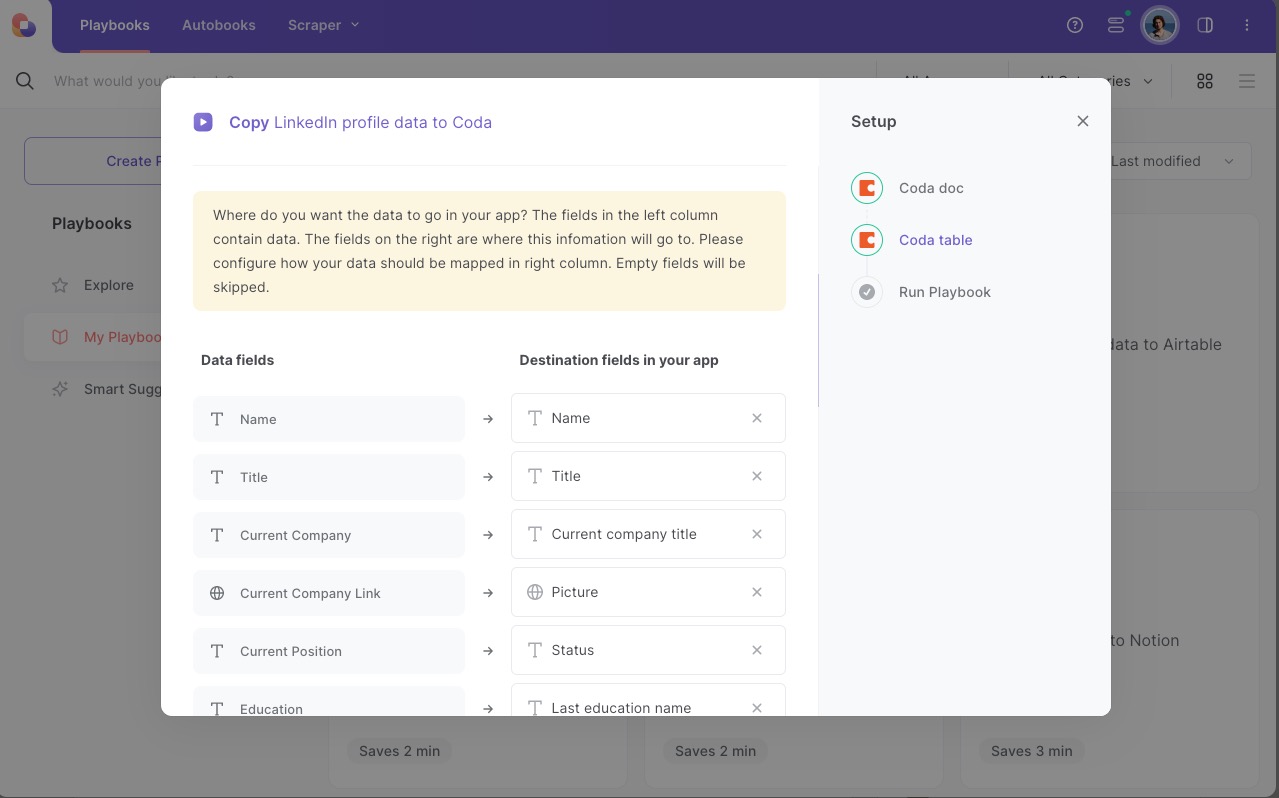Click the purple play icon beside Copy
Viewport: 1279px width, 798px height.
tap(203, 122)
